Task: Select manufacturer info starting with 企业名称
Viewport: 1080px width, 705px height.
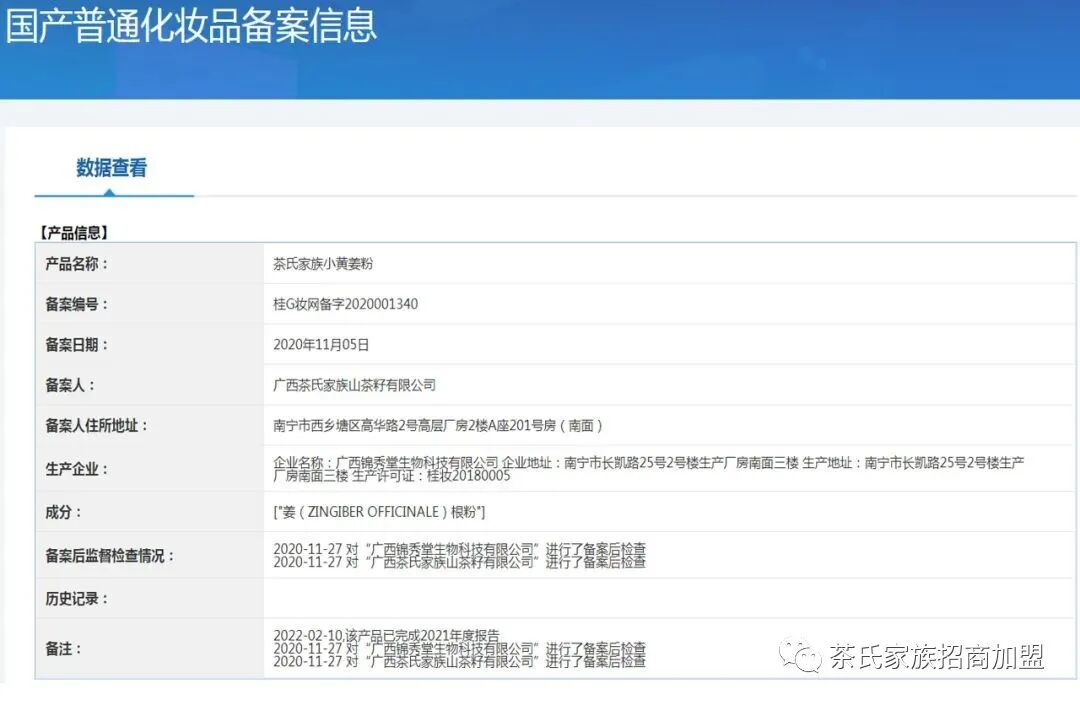Action: coord(649,469)
